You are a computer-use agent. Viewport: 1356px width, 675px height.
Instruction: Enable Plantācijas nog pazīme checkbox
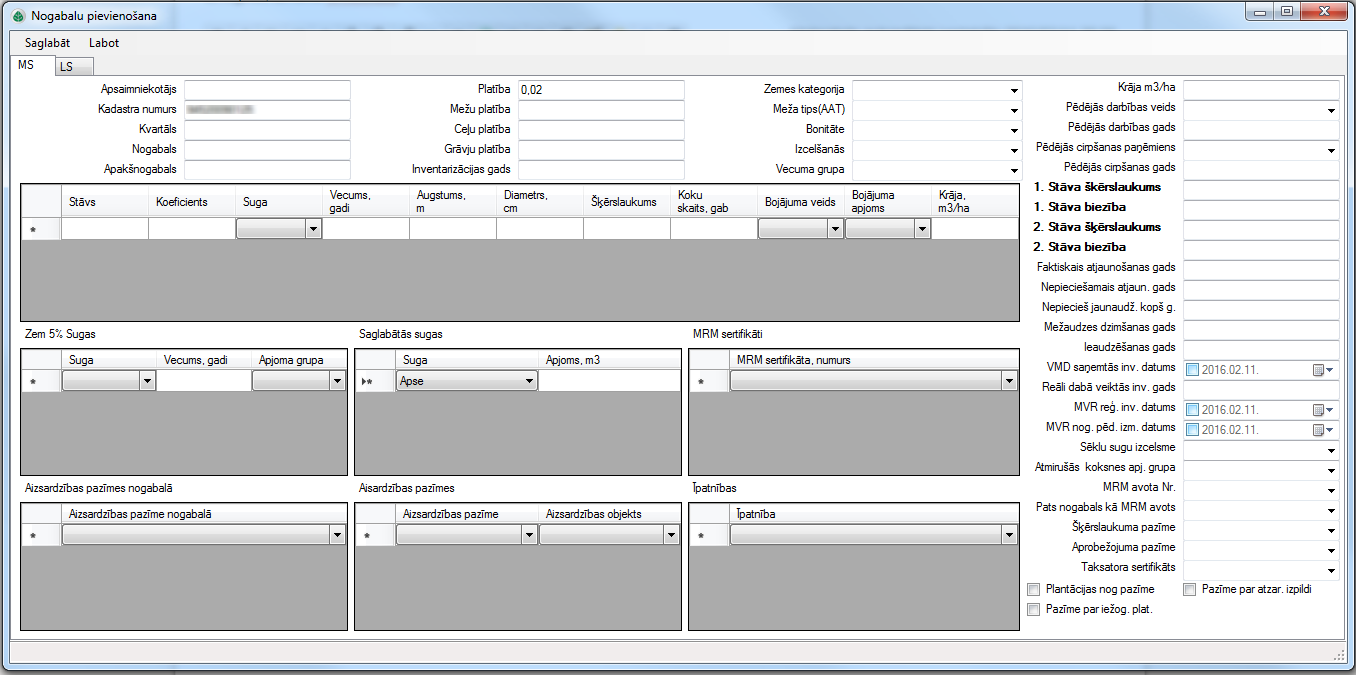tap(1034, 590)
